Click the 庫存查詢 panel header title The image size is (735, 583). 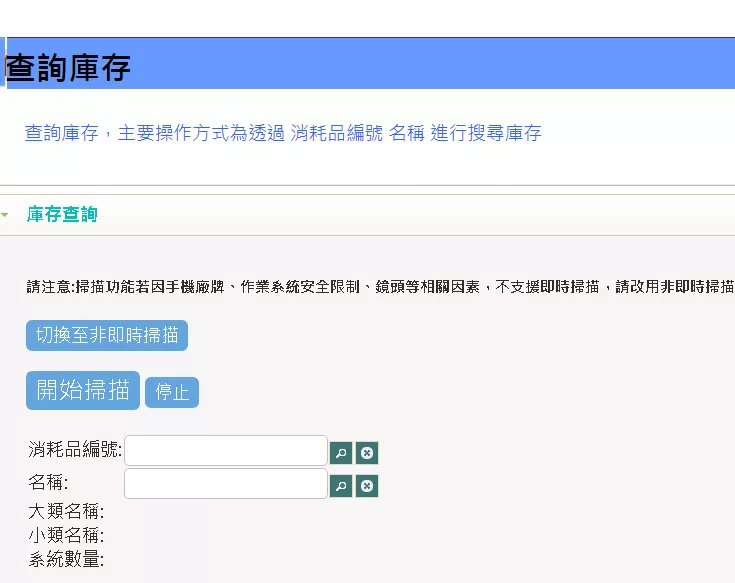point(62,215)
